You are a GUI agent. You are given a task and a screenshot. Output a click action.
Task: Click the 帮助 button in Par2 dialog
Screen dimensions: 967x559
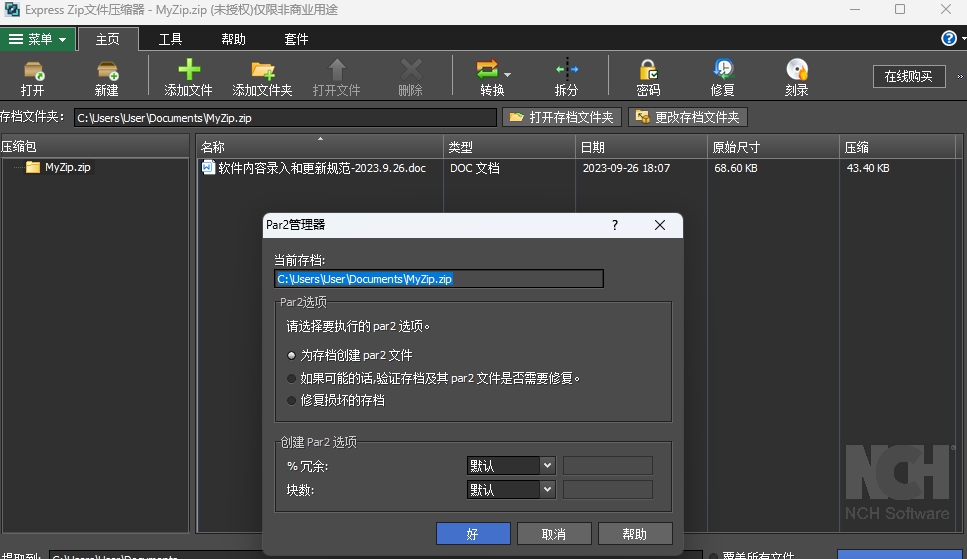point(635,534)
